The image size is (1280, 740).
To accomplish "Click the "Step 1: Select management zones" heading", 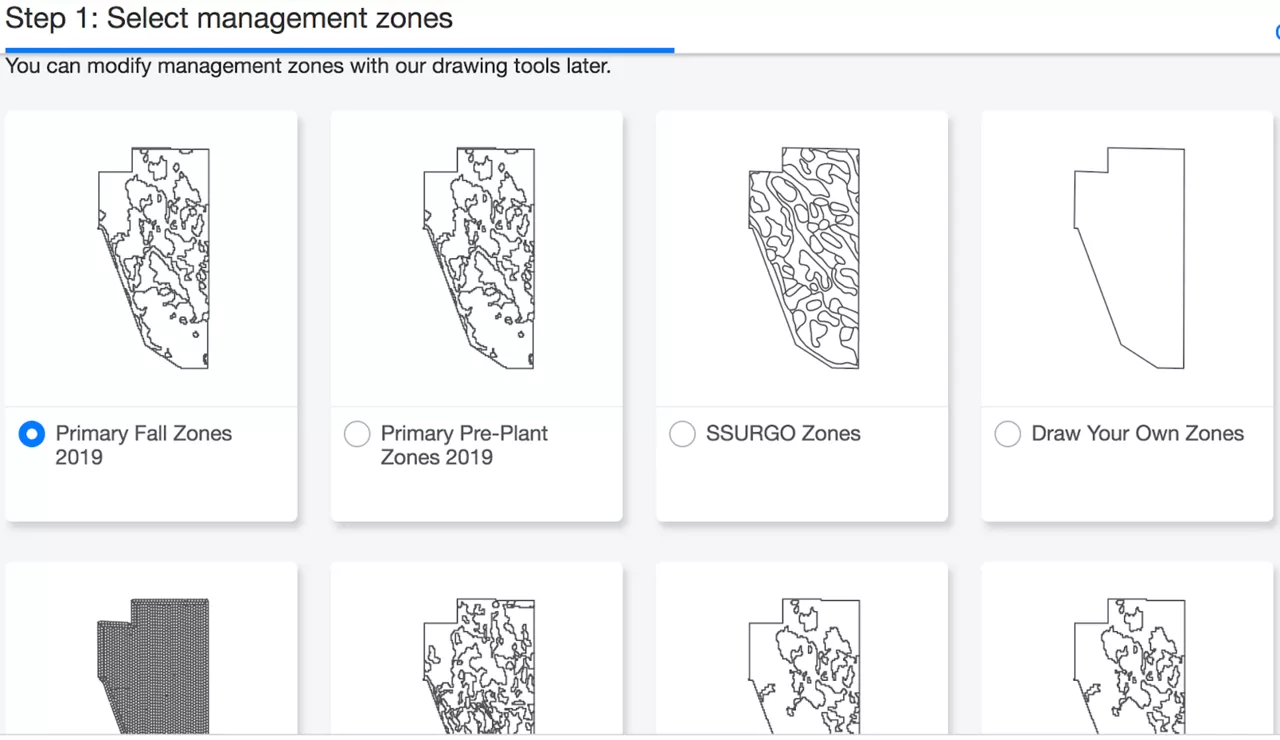I will [229, 18].
